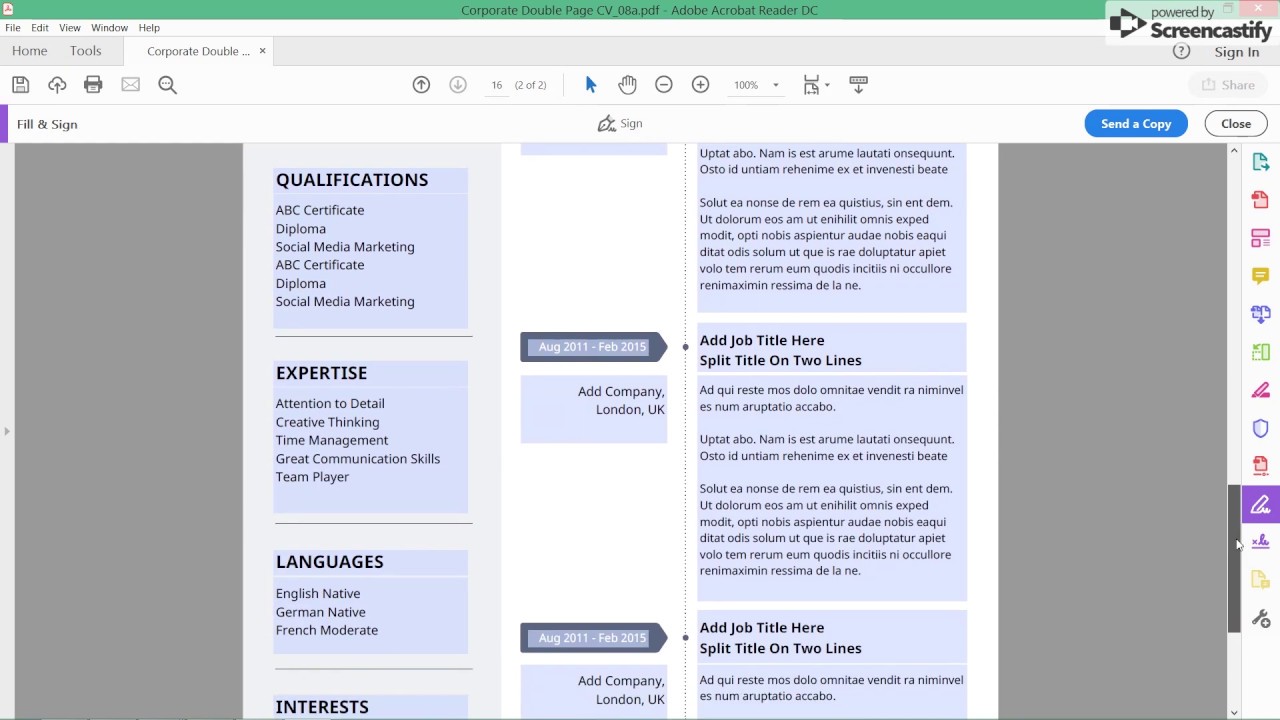Image resolution: width=1280 pixels, height=720 pixels.
Task: Click the 'Creative Thinking' text line
Action: tap(328, 422)
